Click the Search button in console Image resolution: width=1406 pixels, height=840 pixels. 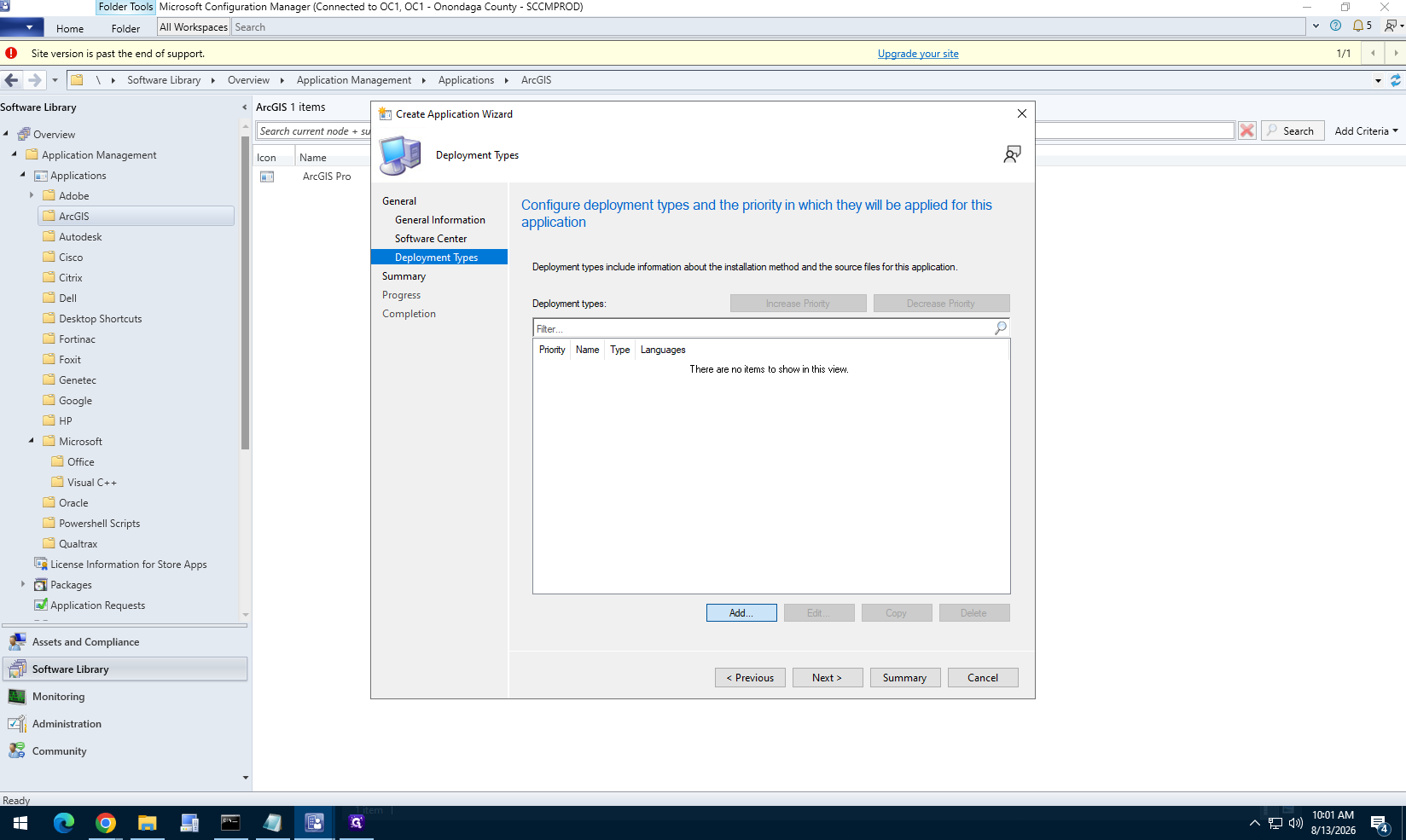1293,130
